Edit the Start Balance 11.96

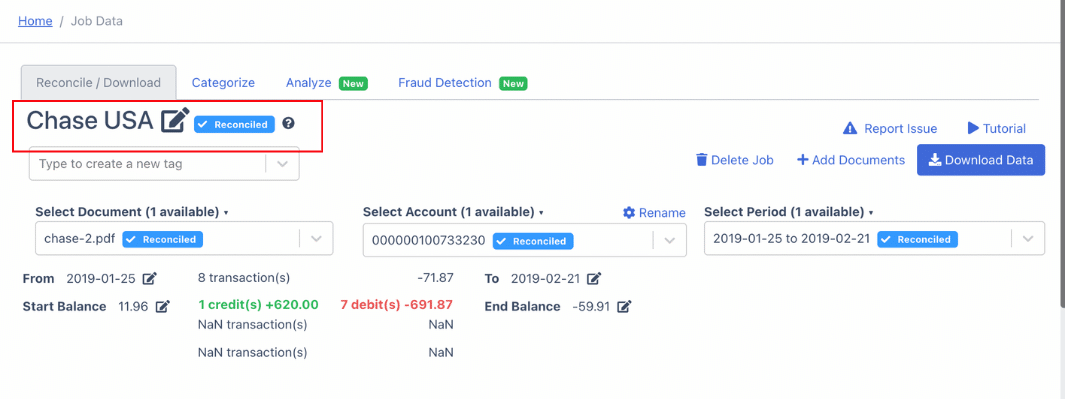click(162, 306)
